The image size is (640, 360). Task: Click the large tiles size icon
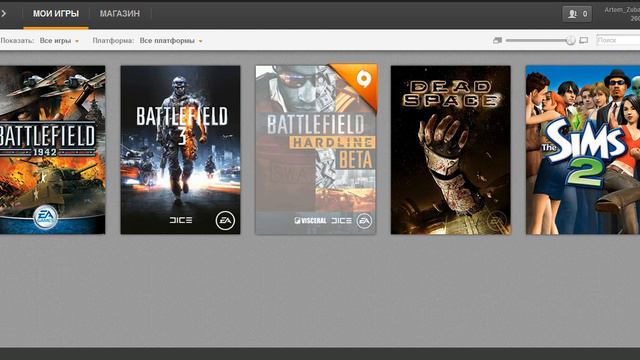[x=584, y=40]
